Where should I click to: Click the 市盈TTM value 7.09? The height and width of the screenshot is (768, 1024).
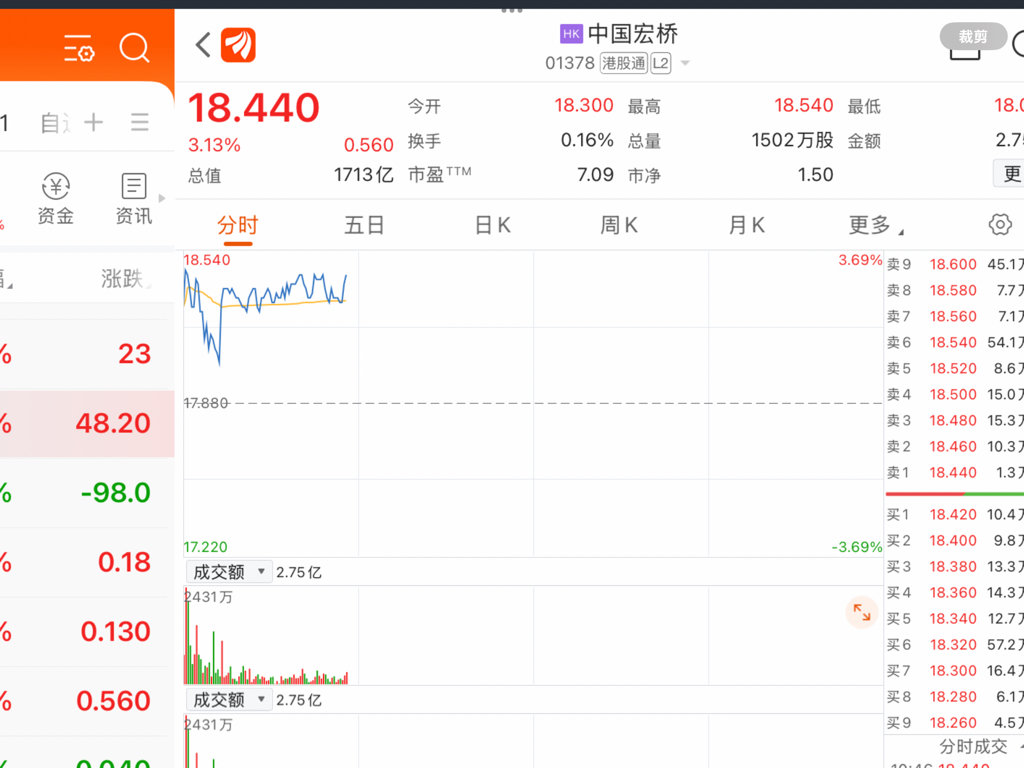click(x=595, y=175)
